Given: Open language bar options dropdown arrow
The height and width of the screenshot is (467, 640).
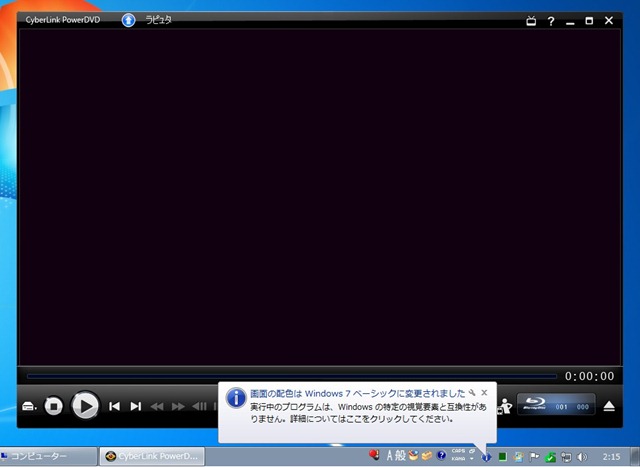Looking at the screenshot, I should click(472, 459).
